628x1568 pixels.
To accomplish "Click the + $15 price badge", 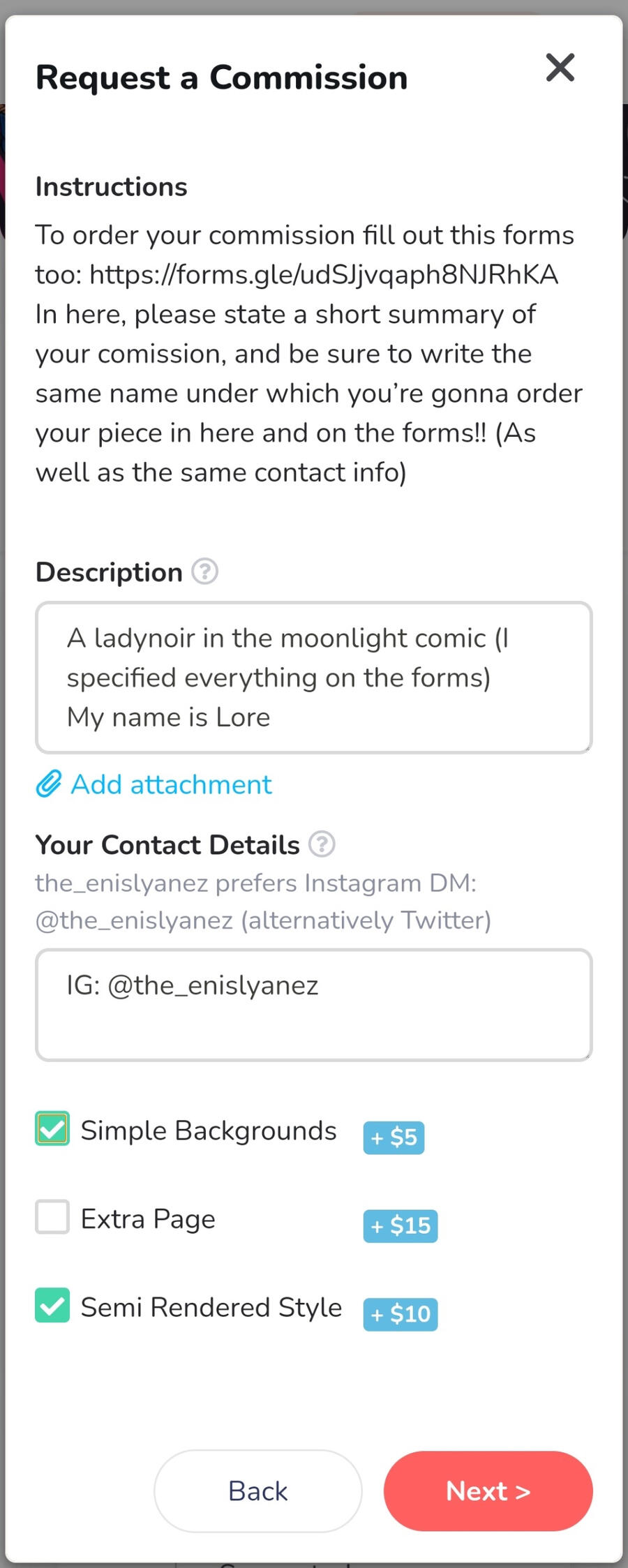I will (401, 1225).
